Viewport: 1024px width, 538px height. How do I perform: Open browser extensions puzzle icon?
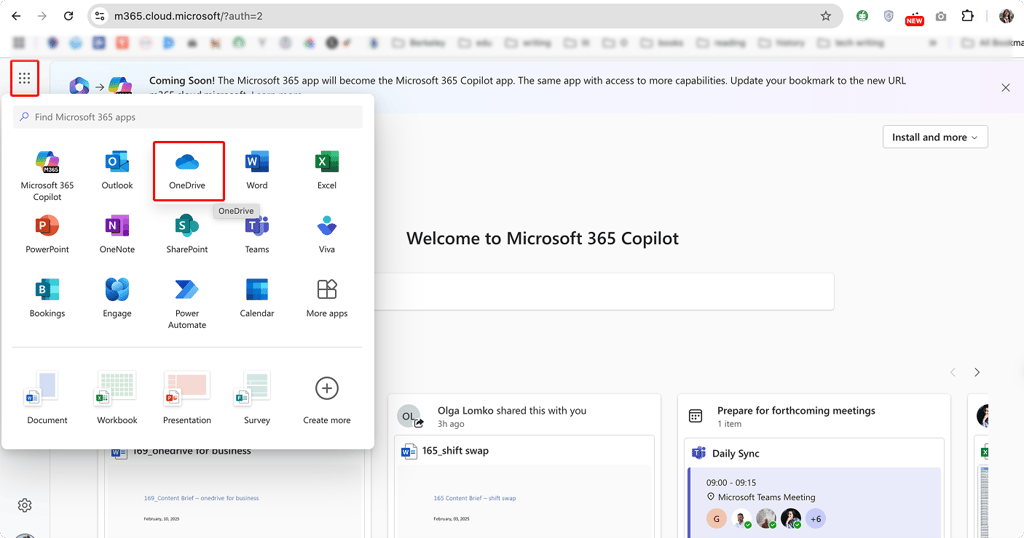point(967,16)
